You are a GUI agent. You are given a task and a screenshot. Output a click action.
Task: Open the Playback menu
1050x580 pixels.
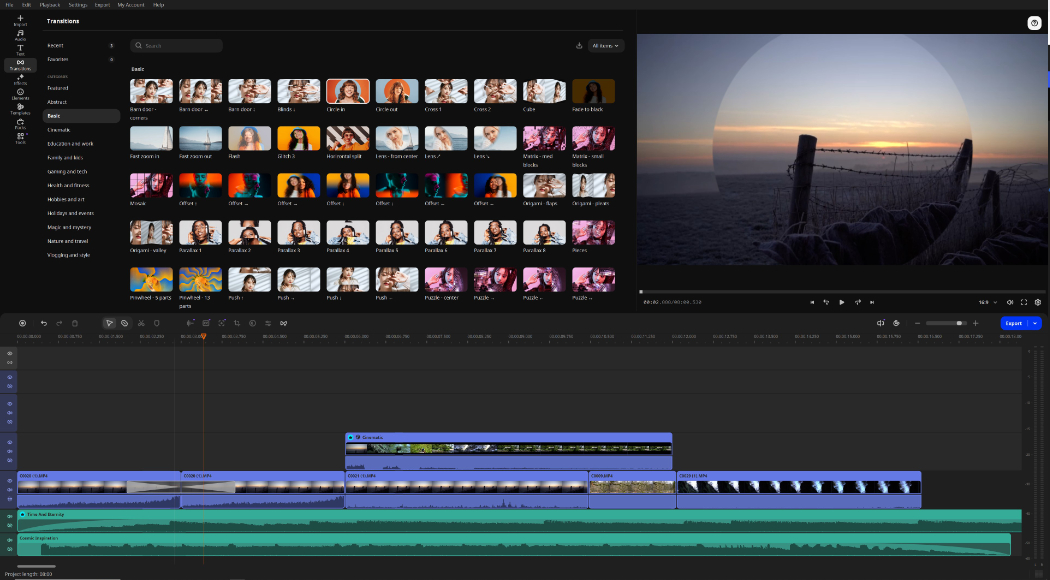[x=50, y=5]
